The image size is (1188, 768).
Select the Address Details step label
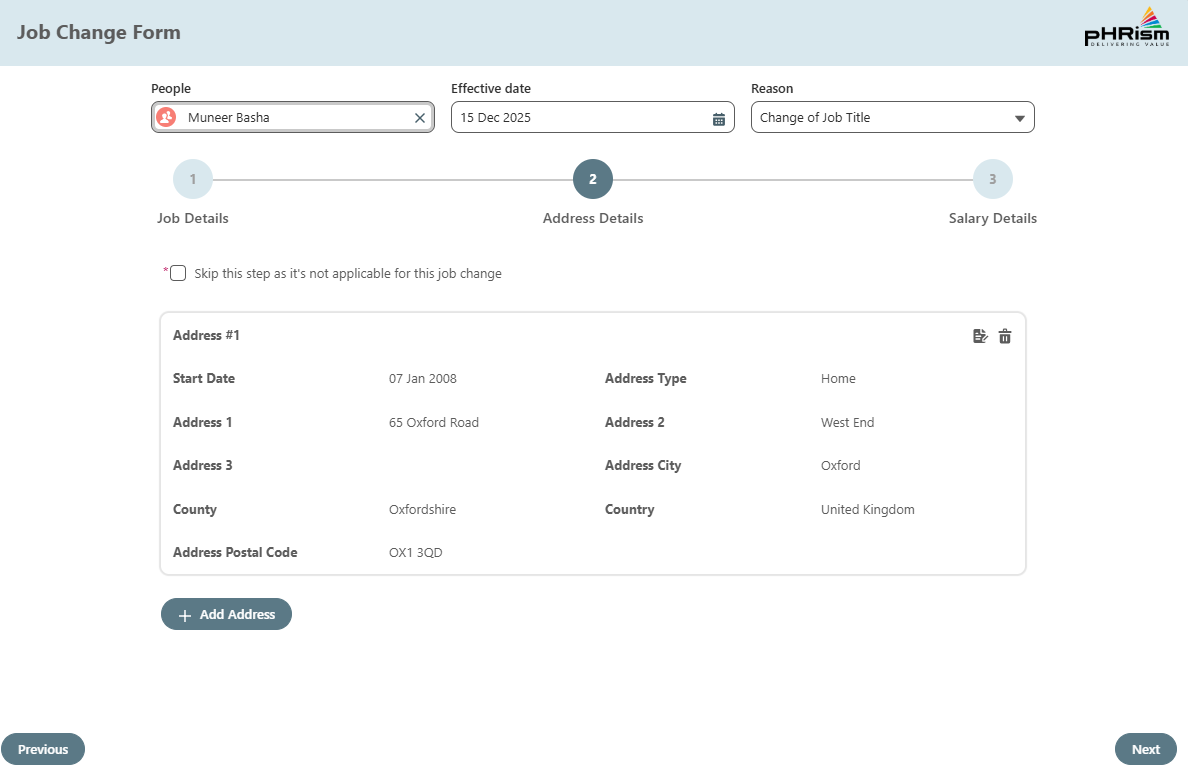593,218
